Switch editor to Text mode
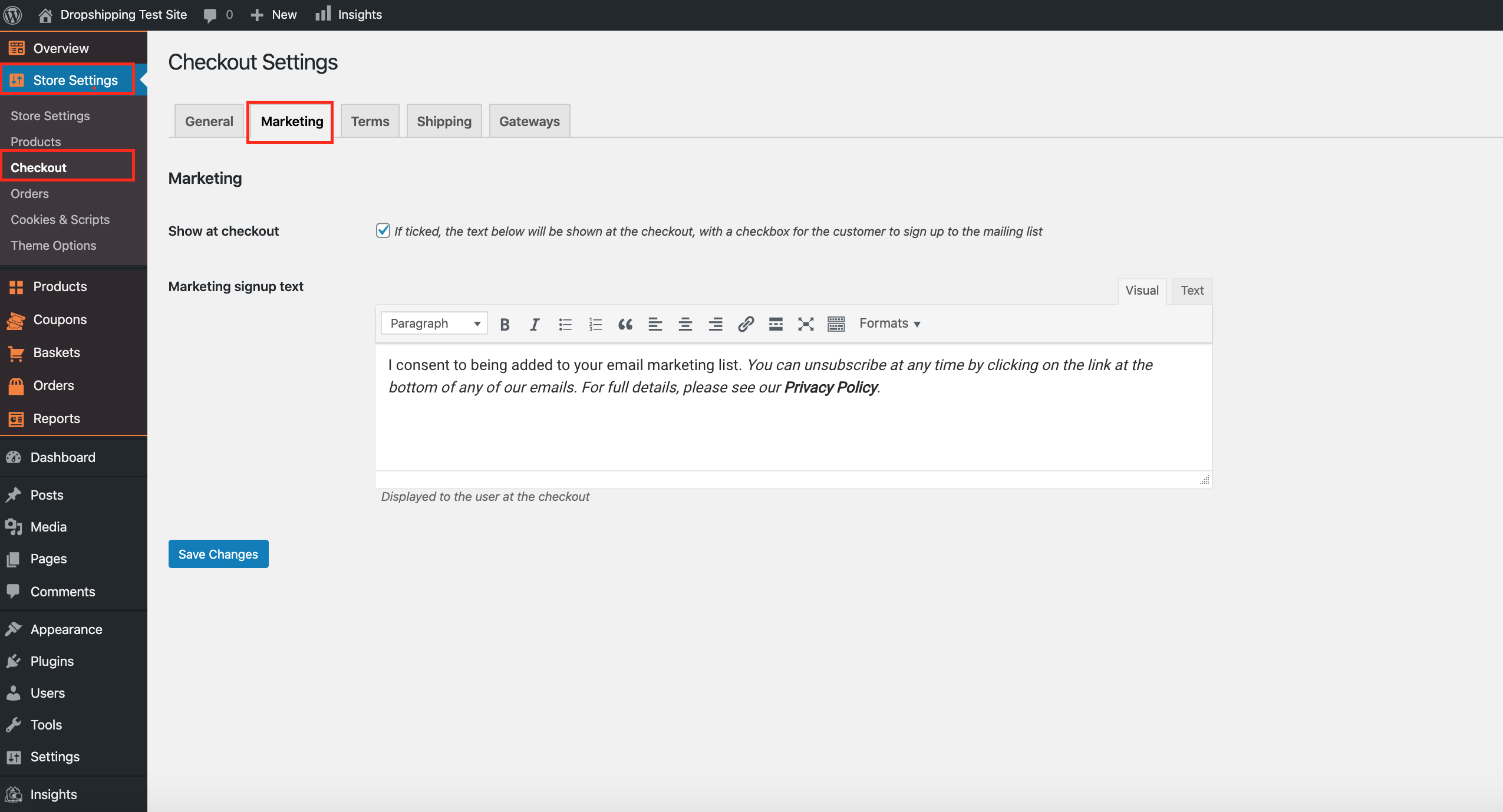The image size is (1503, 812). coord(1192,291)
